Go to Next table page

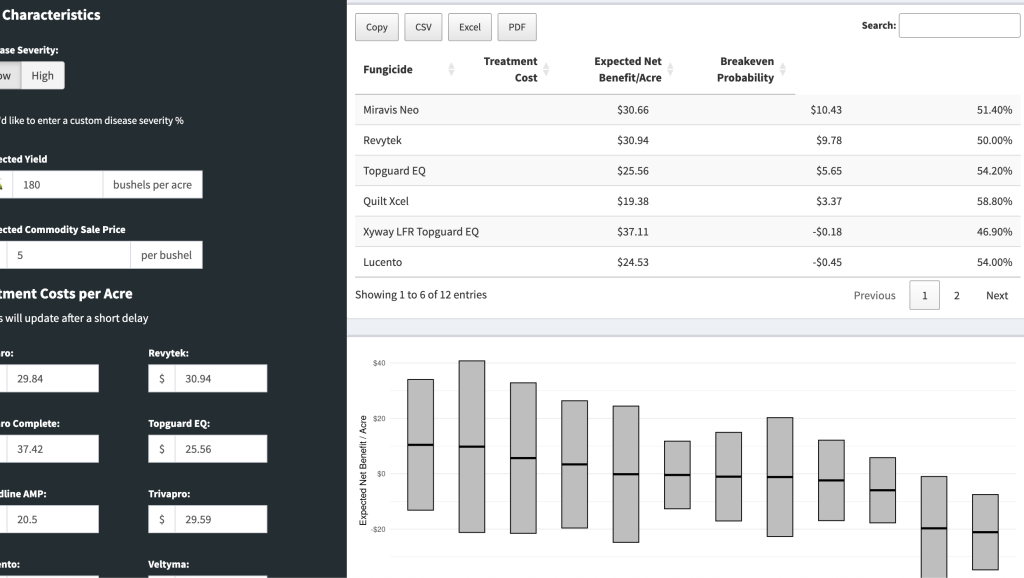point(997,295)
